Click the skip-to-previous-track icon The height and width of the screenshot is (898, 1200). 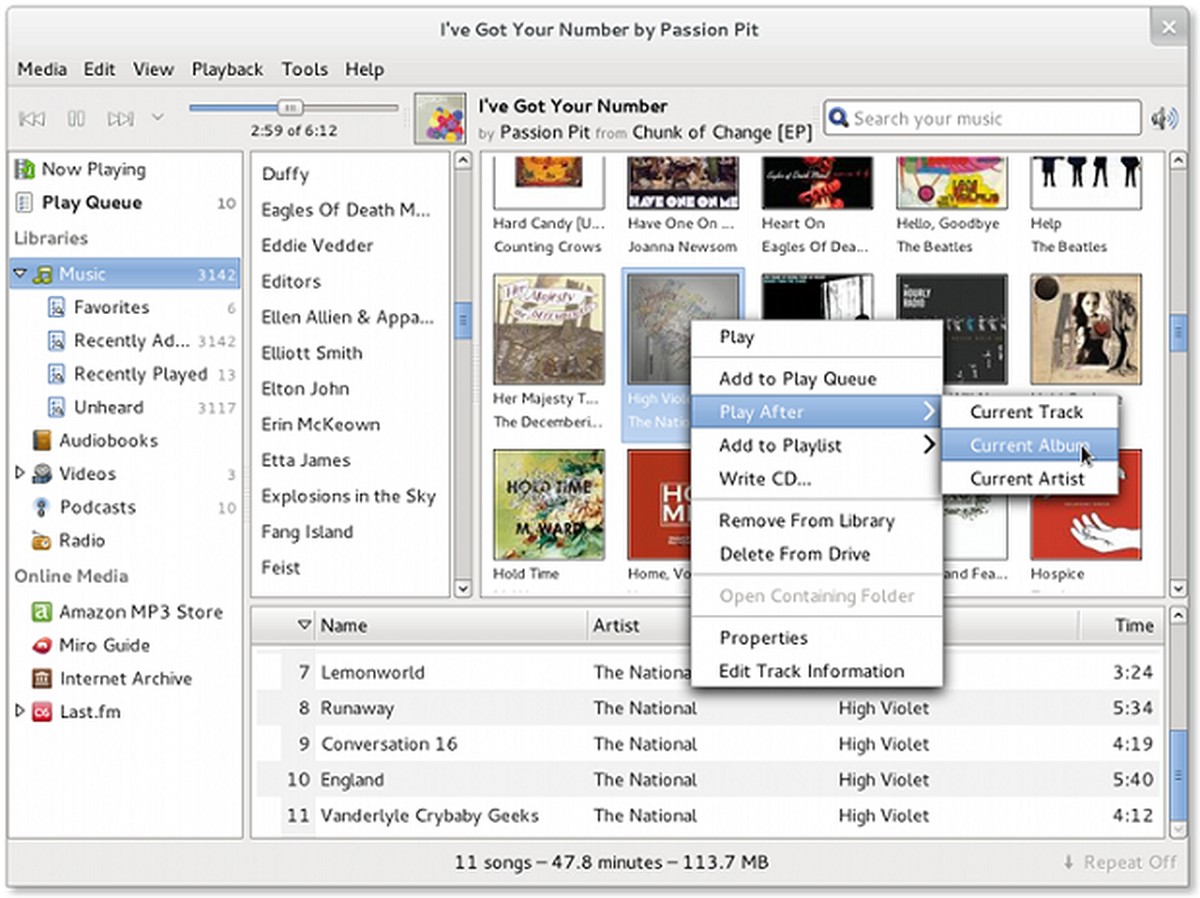(31, 117)
